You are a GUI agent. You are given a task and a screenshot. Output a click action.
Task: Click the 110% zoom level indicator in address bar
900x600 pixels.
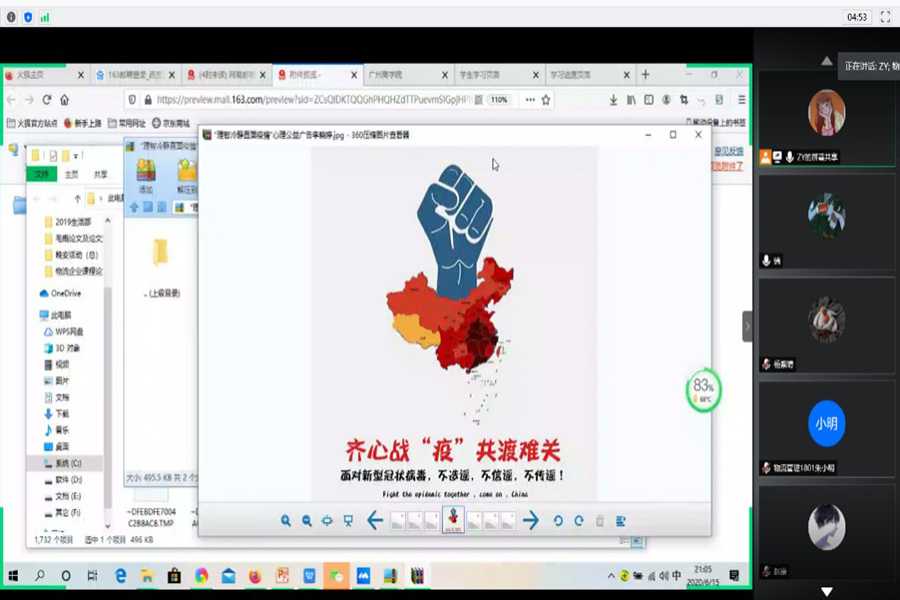[499, 100]
